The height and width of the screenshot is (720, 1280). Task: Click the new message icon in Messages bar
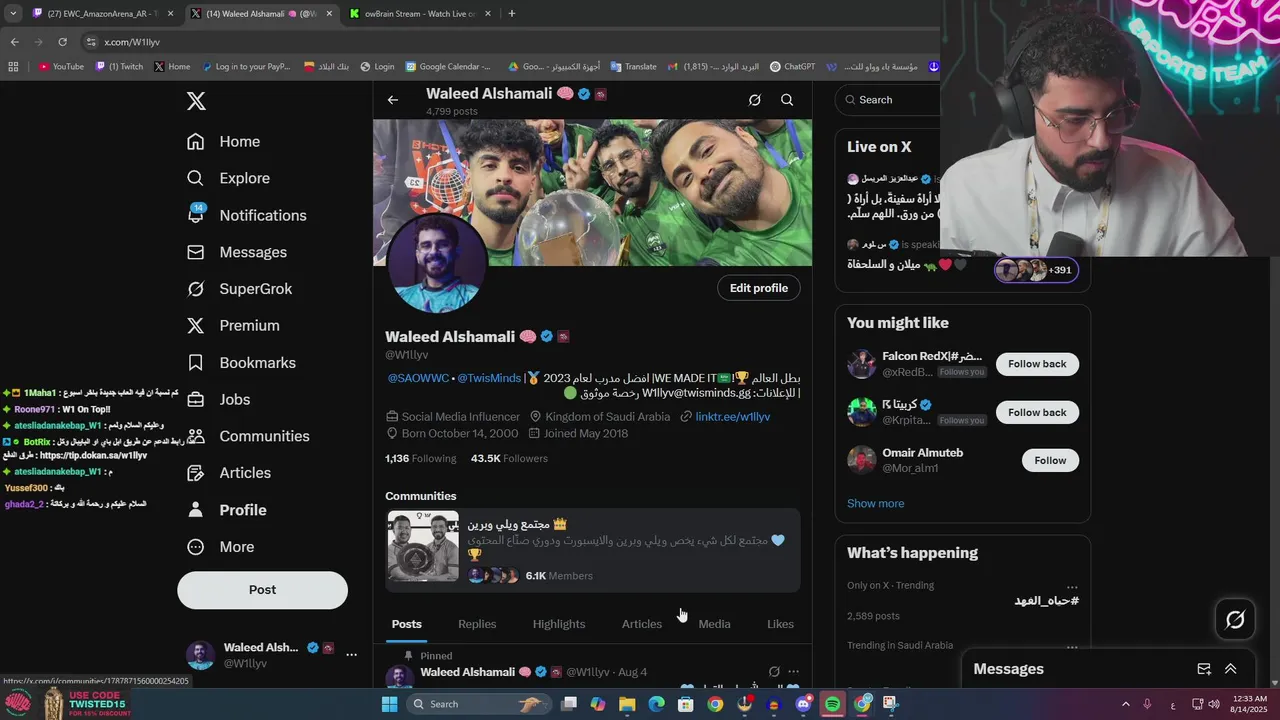[x=1204, y=669]
